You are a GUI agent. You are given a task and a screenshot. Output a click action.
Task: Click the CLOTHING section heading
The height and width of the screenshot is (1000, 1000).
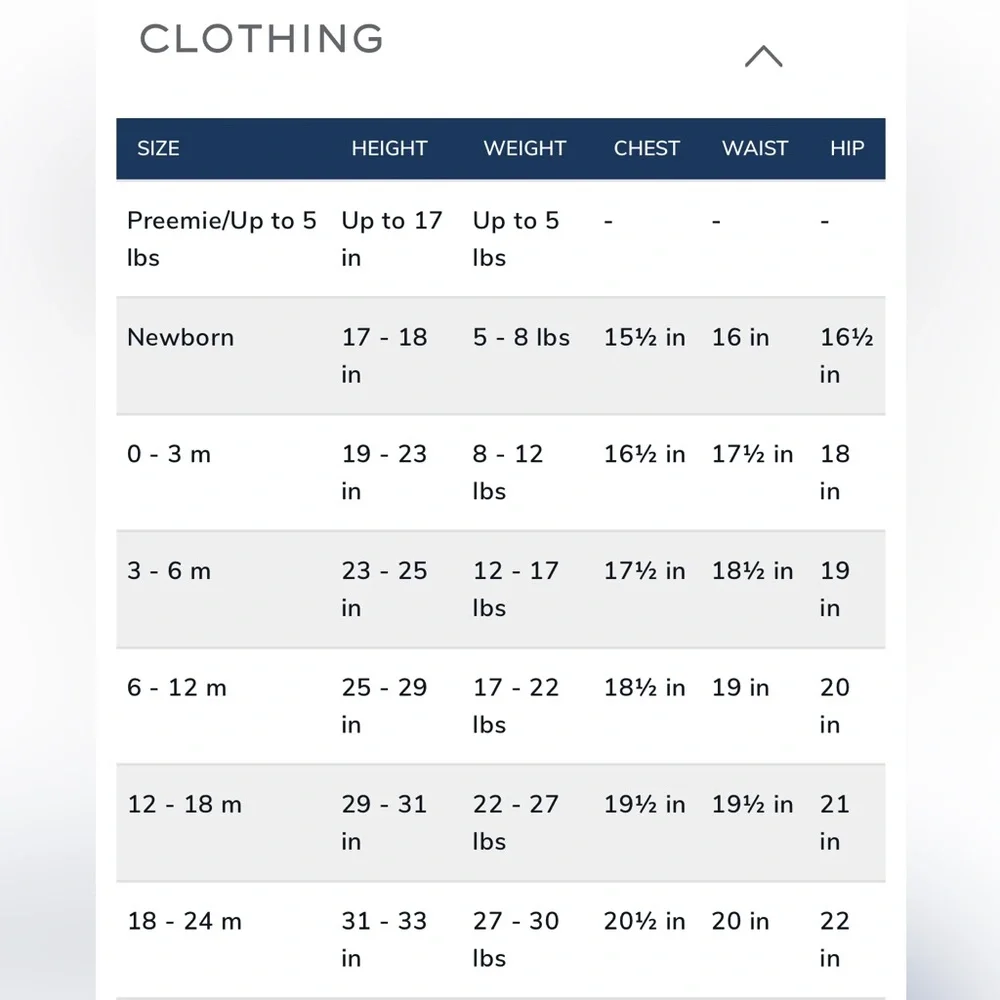pos(261,38)
